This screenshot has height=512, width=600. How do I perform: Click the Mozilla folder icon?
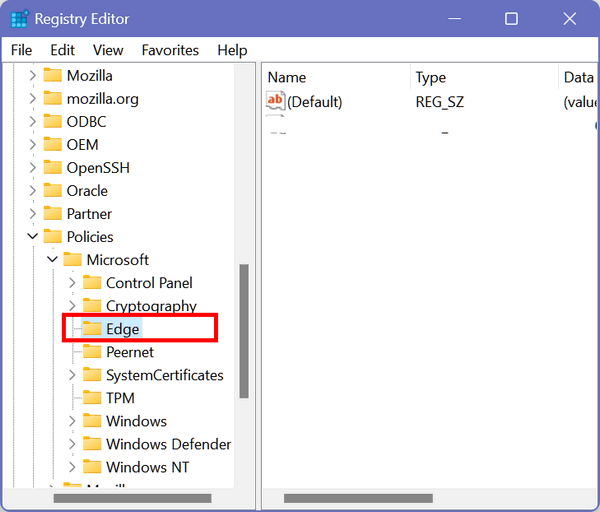point(52,75)
